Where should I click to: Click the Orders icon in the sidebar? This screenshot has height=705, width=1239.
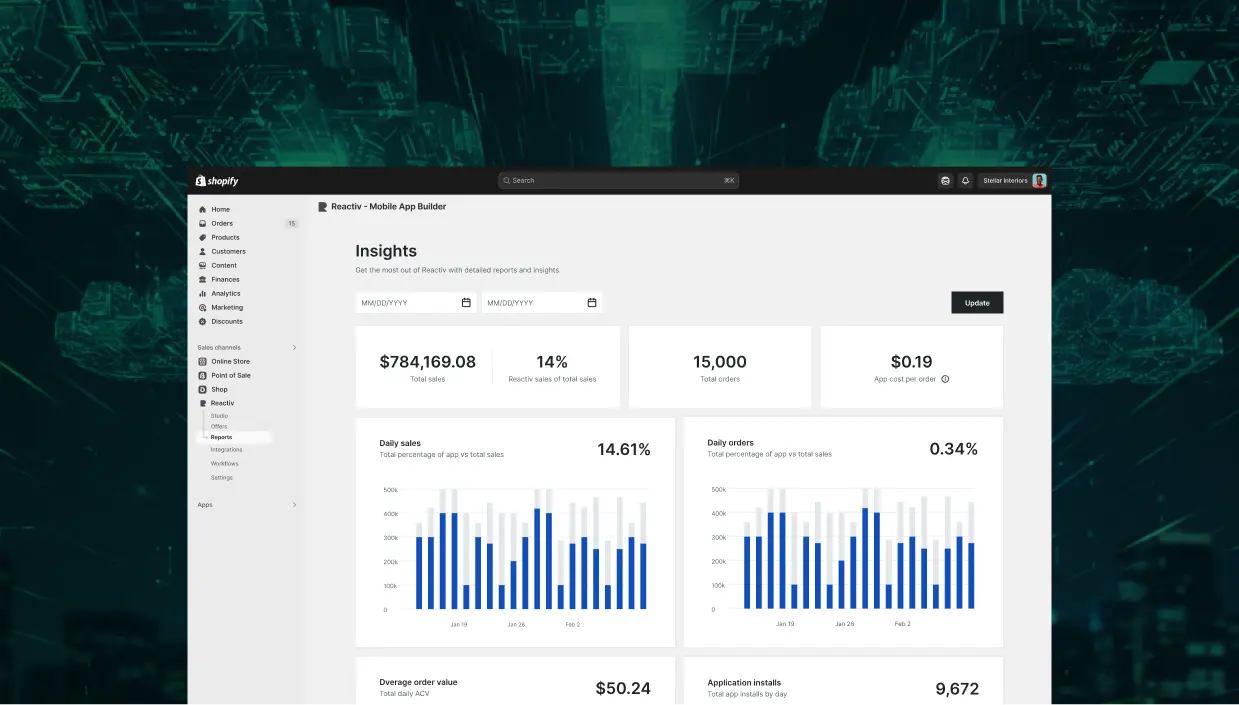(203, 224)
